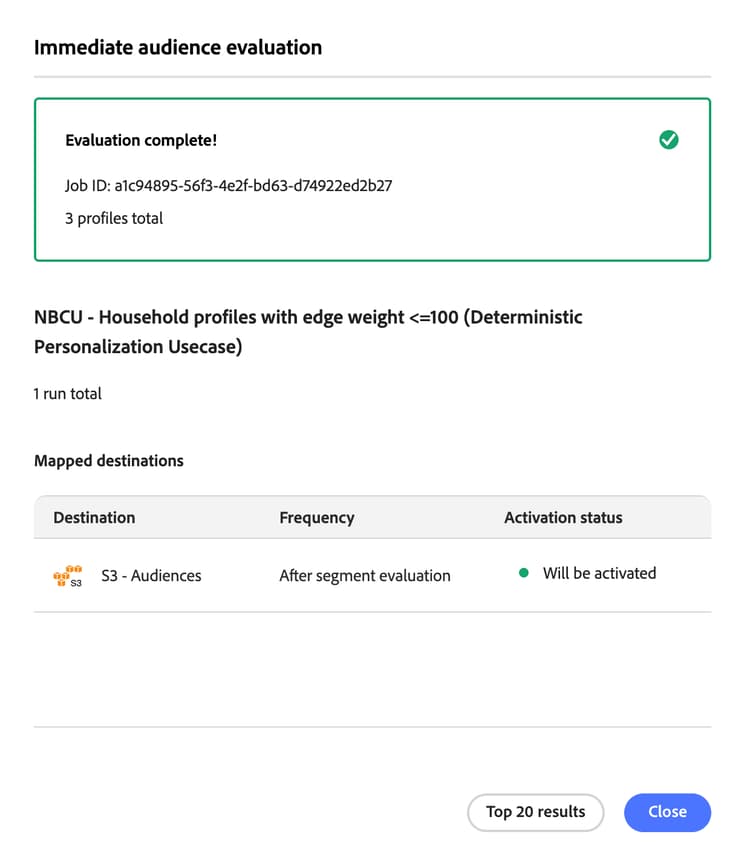Click the Destination column header

click(x=94, y=518)
